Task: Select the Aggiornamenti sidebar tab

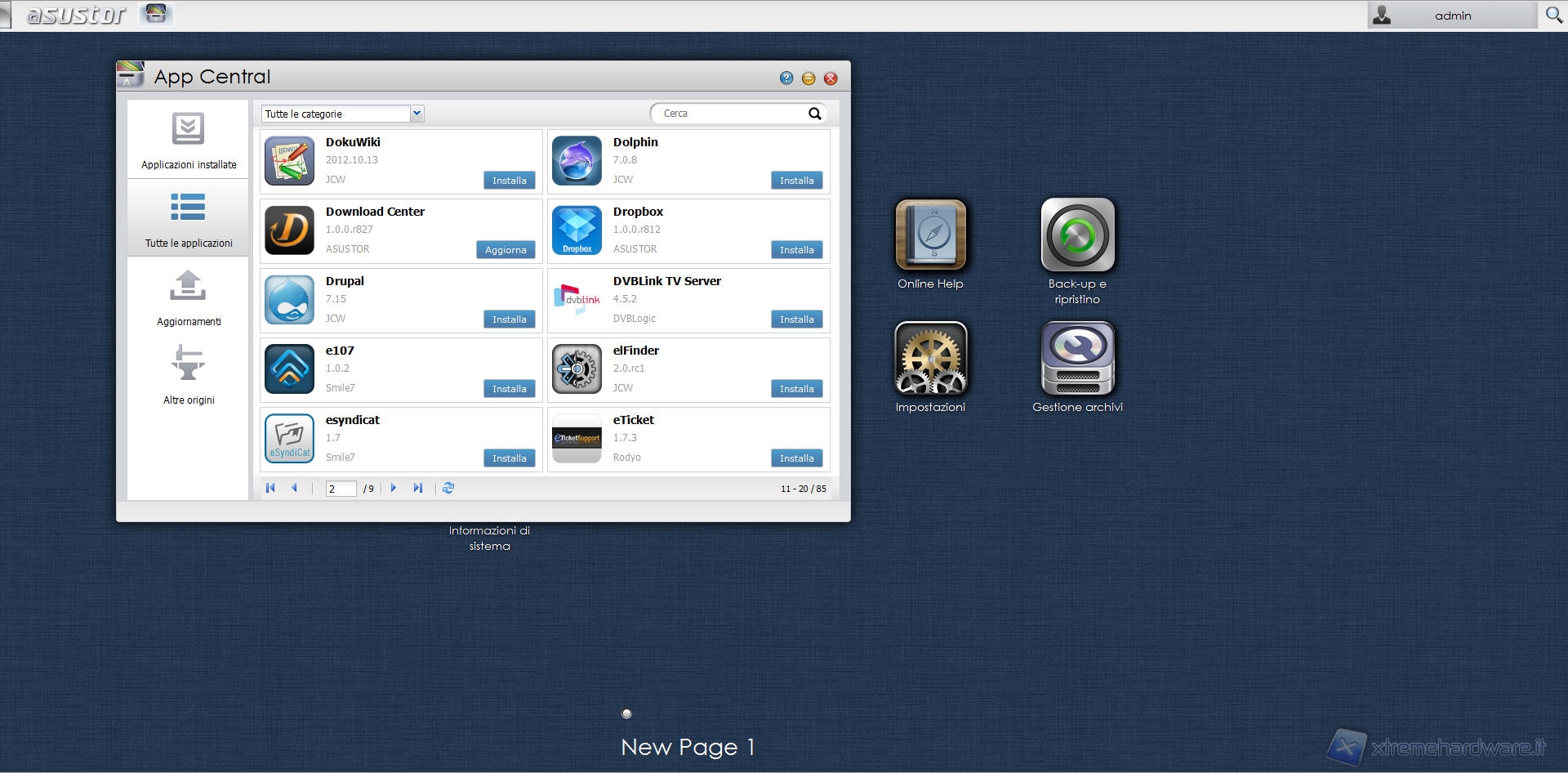Action: pyautogui.click(x=189, y=297)
